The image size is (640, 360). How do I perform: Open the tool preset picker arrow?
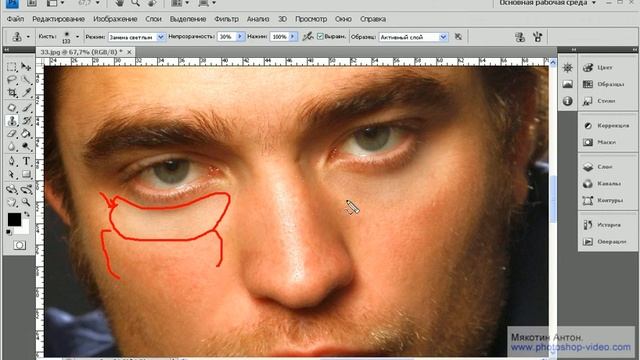pos(28,37)
